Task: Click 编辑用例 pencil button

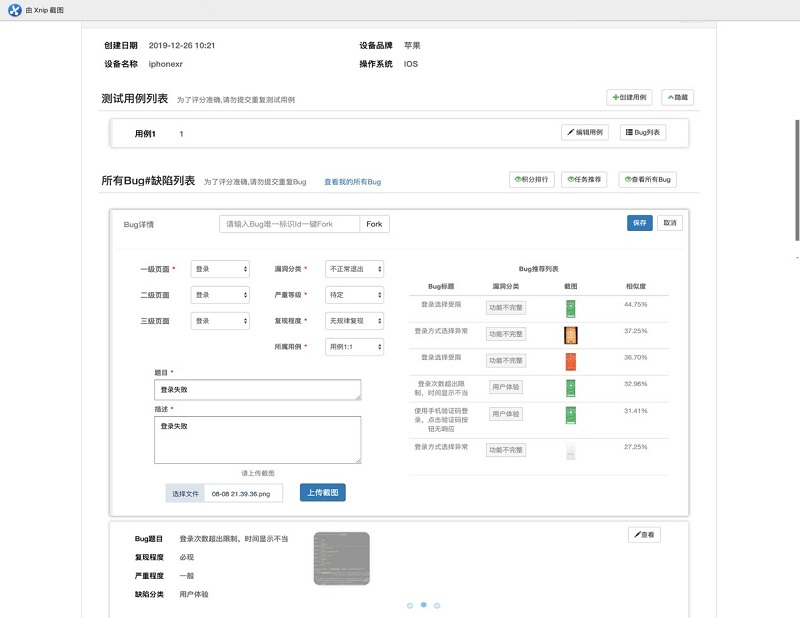Action: point(585,132)
